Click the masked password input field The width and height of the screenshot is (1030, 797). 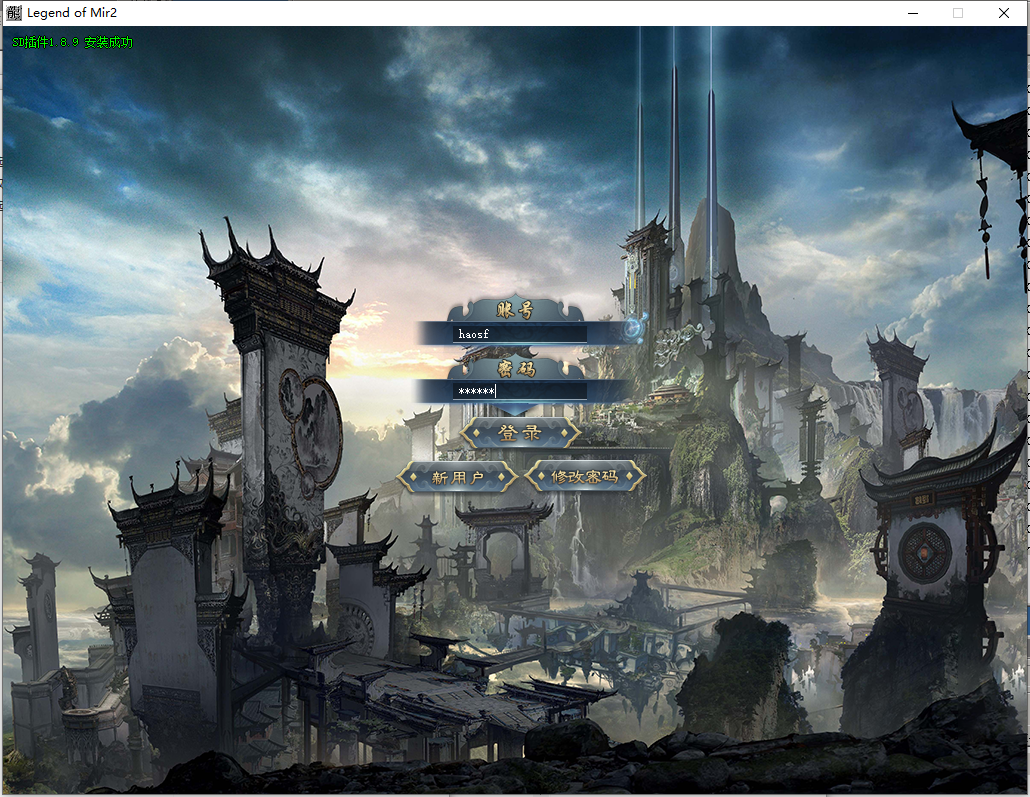click(520, 391)
